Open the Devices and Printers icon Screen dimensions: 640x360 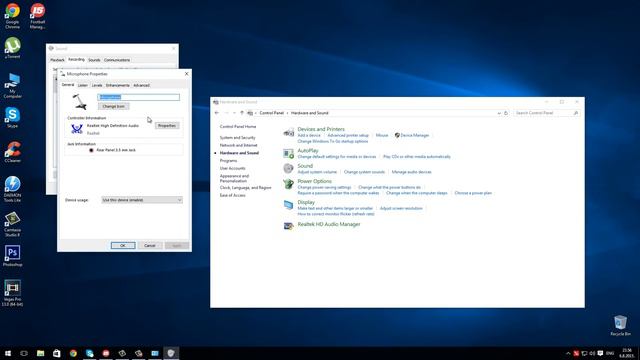tap(289, 132)
